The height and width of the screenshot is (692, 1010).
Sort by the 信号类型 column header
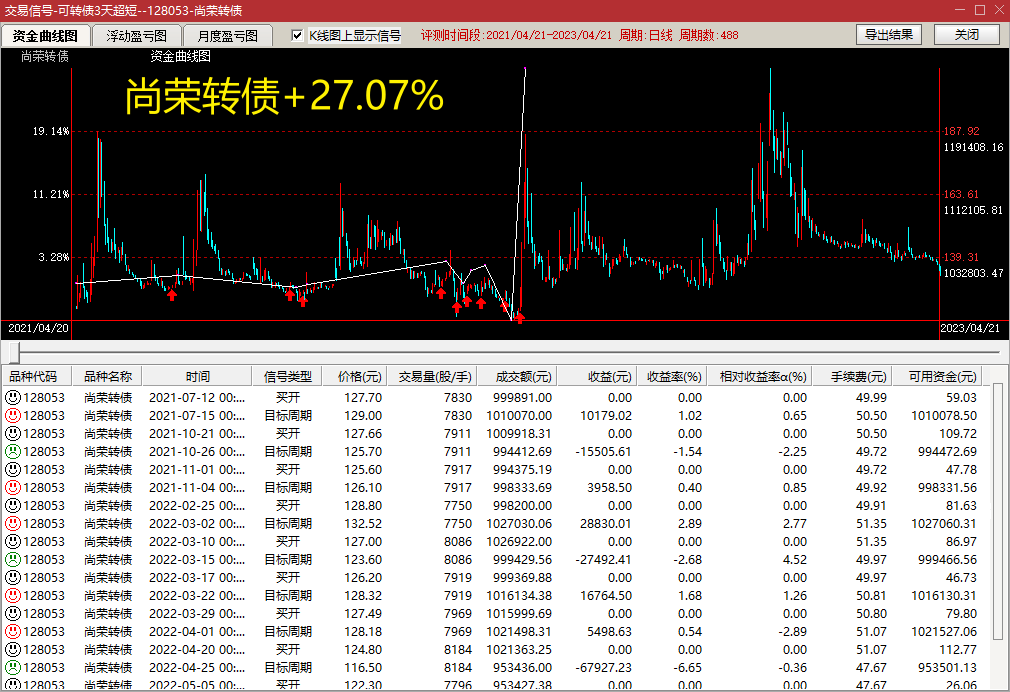[x=287, y=377]
